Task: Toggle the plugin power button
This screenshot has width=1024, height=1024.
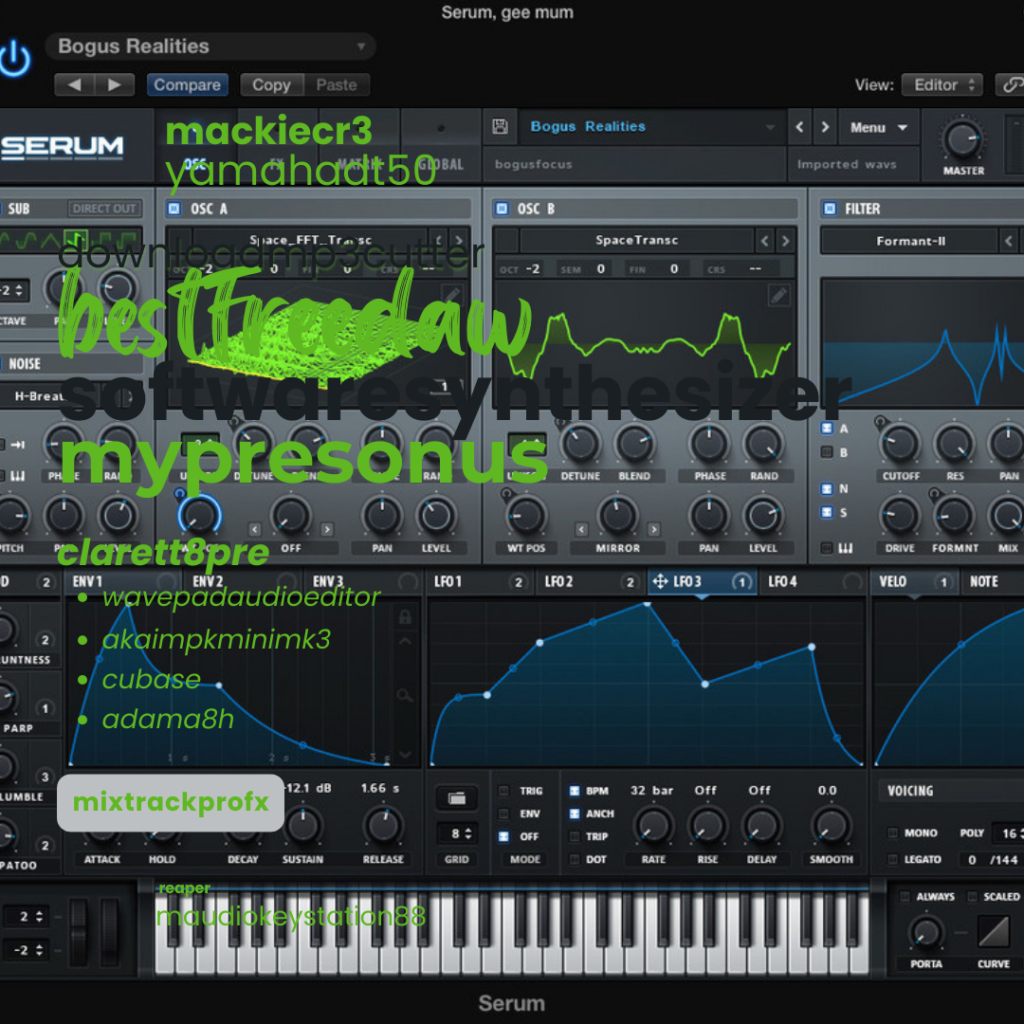Action: [x=14, y=59]
